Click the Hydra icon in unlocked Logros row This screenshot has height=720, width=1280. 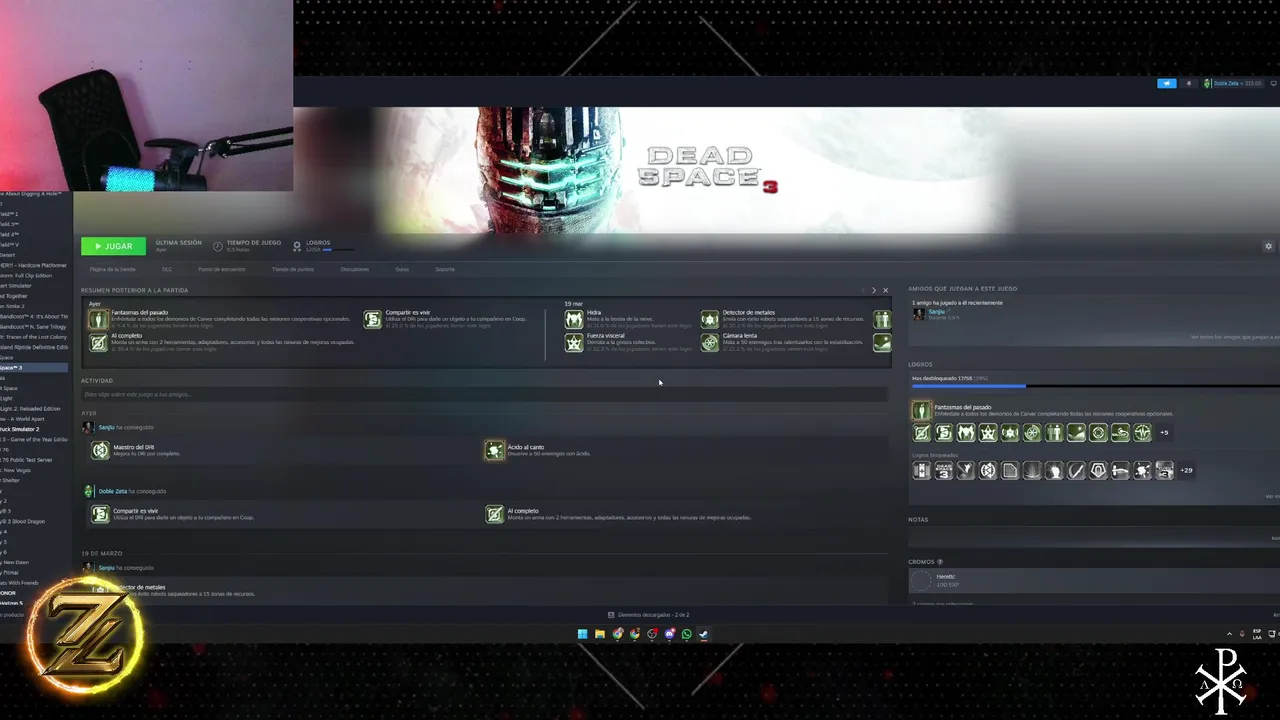966,433
